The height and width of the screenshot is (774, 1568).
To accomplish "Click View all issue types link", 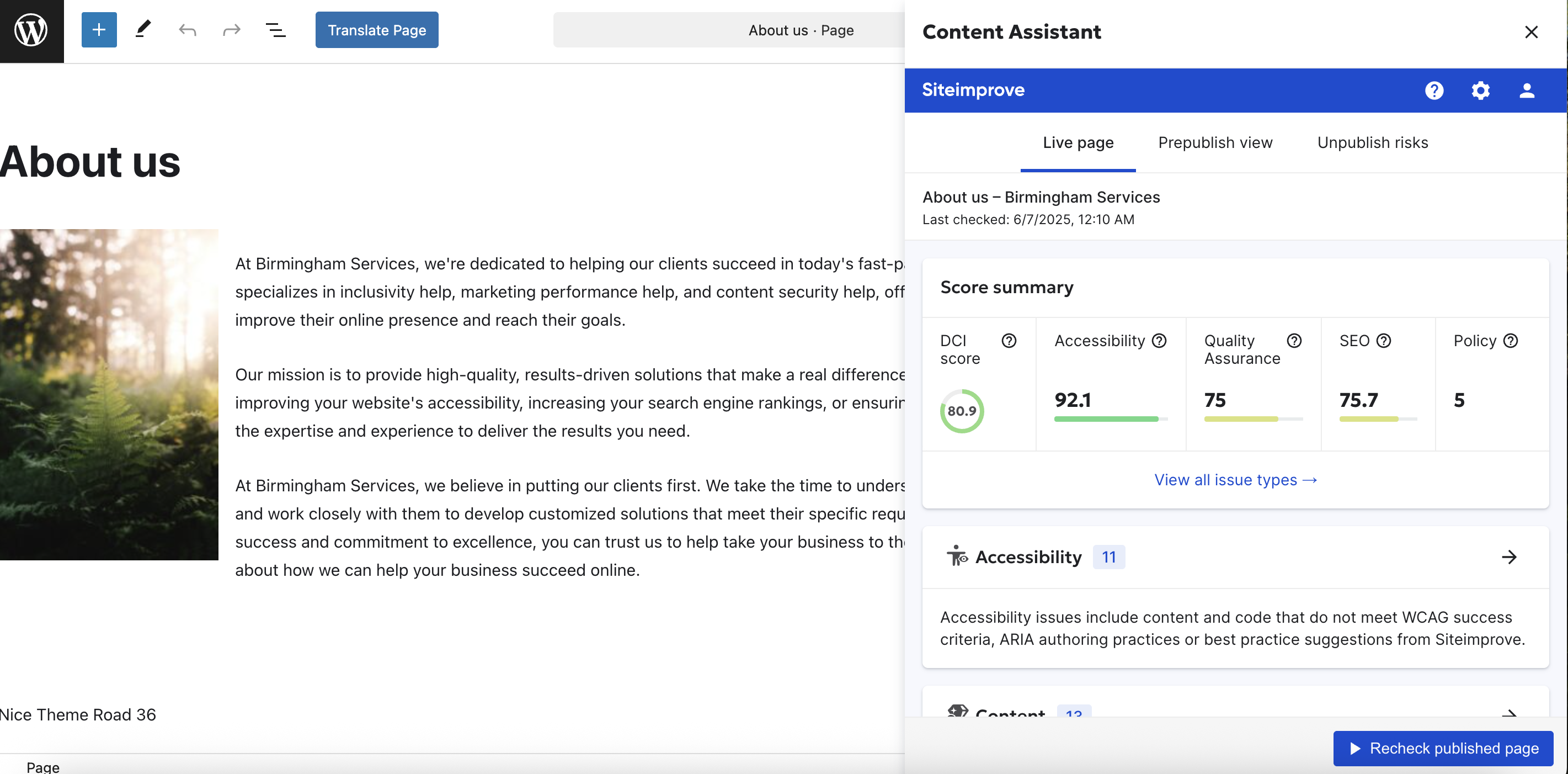I will pyautogui.click(x=1235, y=480).
